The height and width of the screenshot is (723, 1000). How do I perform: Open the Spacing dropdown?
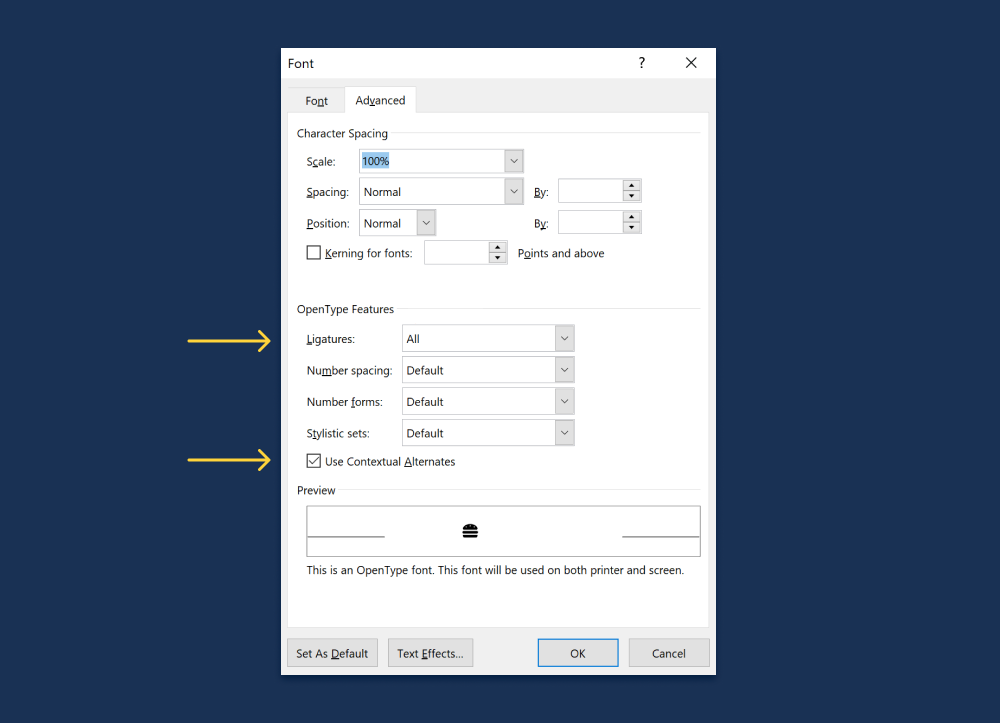(513, 191)
